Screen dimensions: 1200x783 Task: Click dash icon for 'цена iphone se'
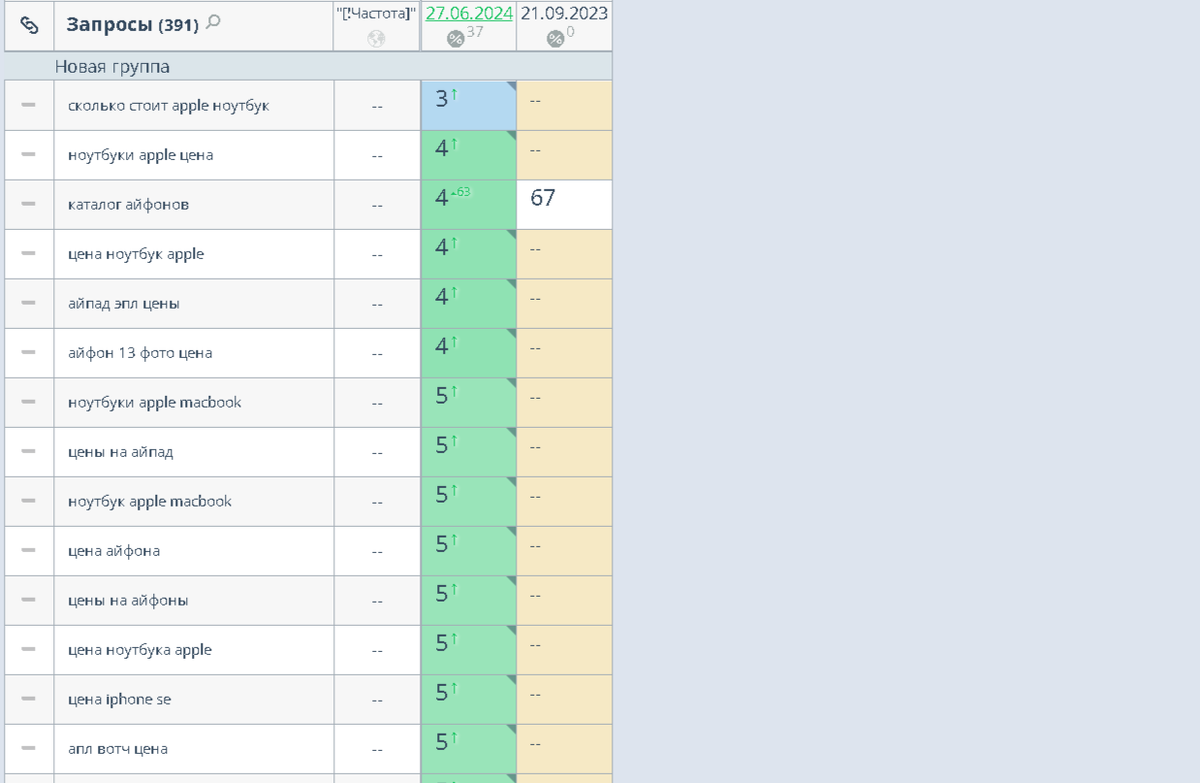[29, 699]
